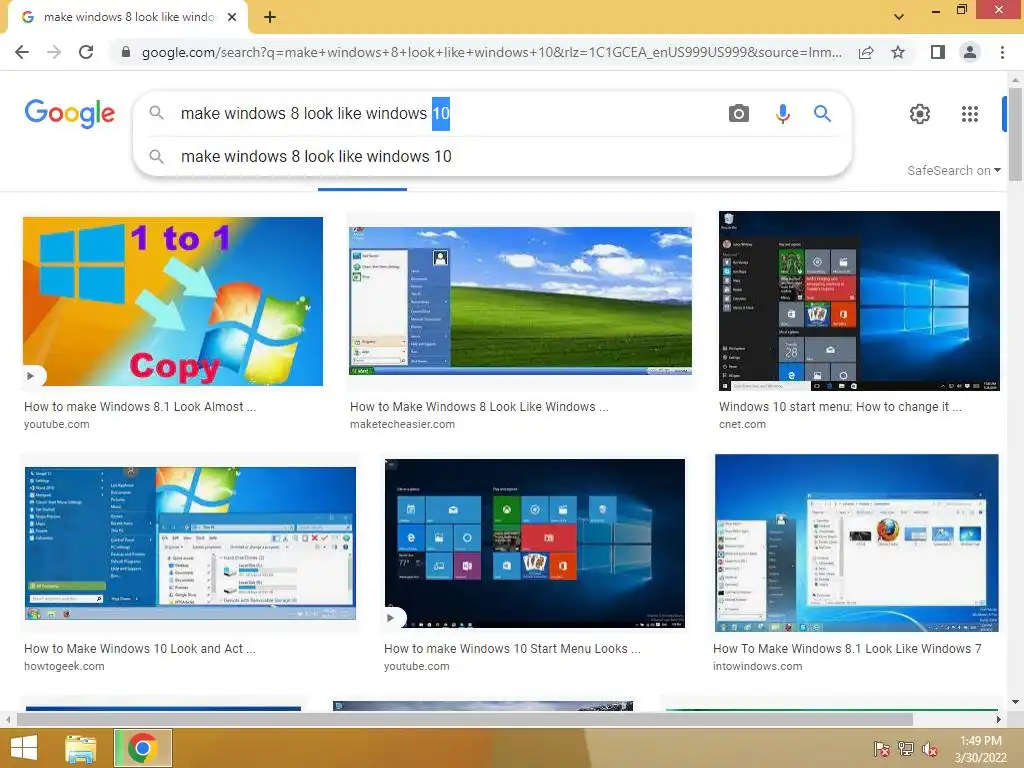Open the Windows Start button
The image size is (1024, 768).
tap(24, 748)
